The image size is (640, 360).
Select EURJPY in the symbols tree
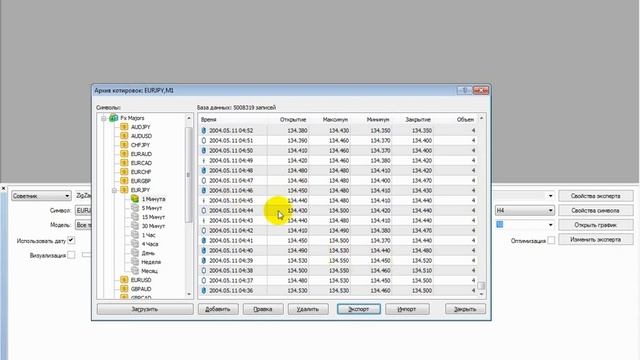click(x=140, y=190)
